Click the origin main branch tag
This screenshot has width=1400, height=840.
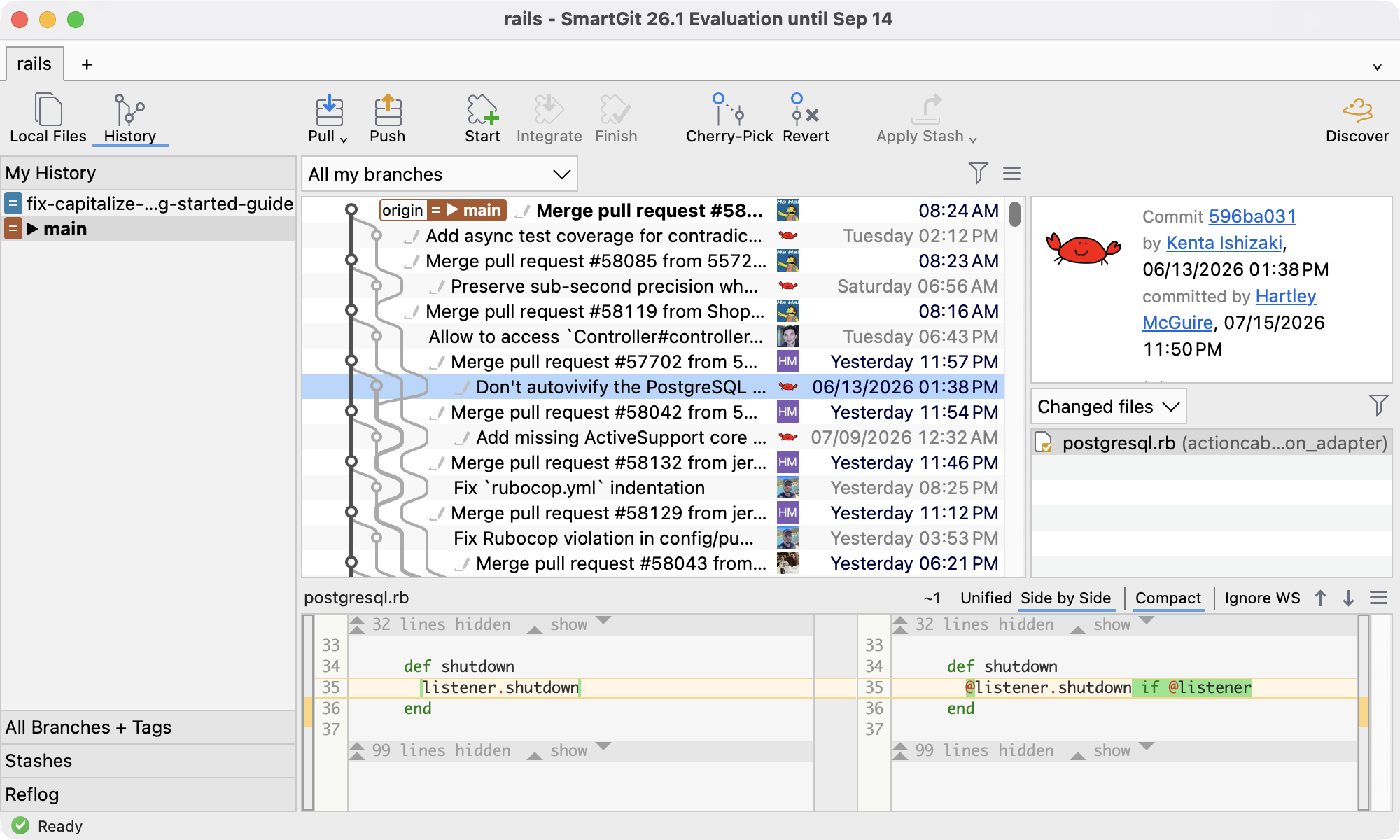(x=442, y=210)
